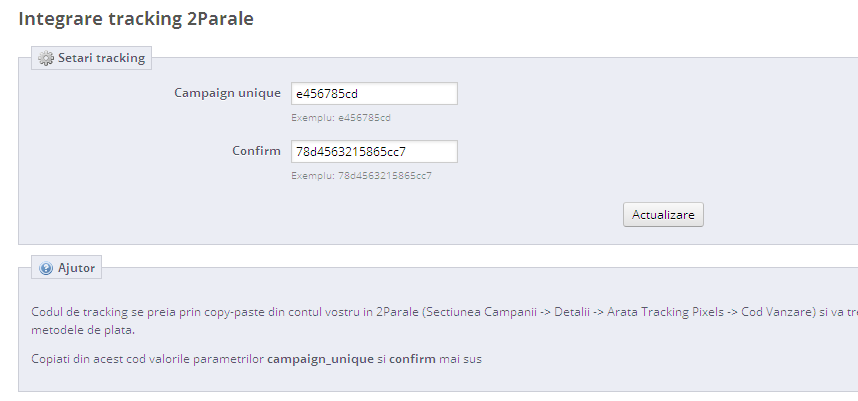Click the gear icon beside Setari tracking
Image resolution: width=858 pixels, height=401 pixels.
[x=46, y=59]
